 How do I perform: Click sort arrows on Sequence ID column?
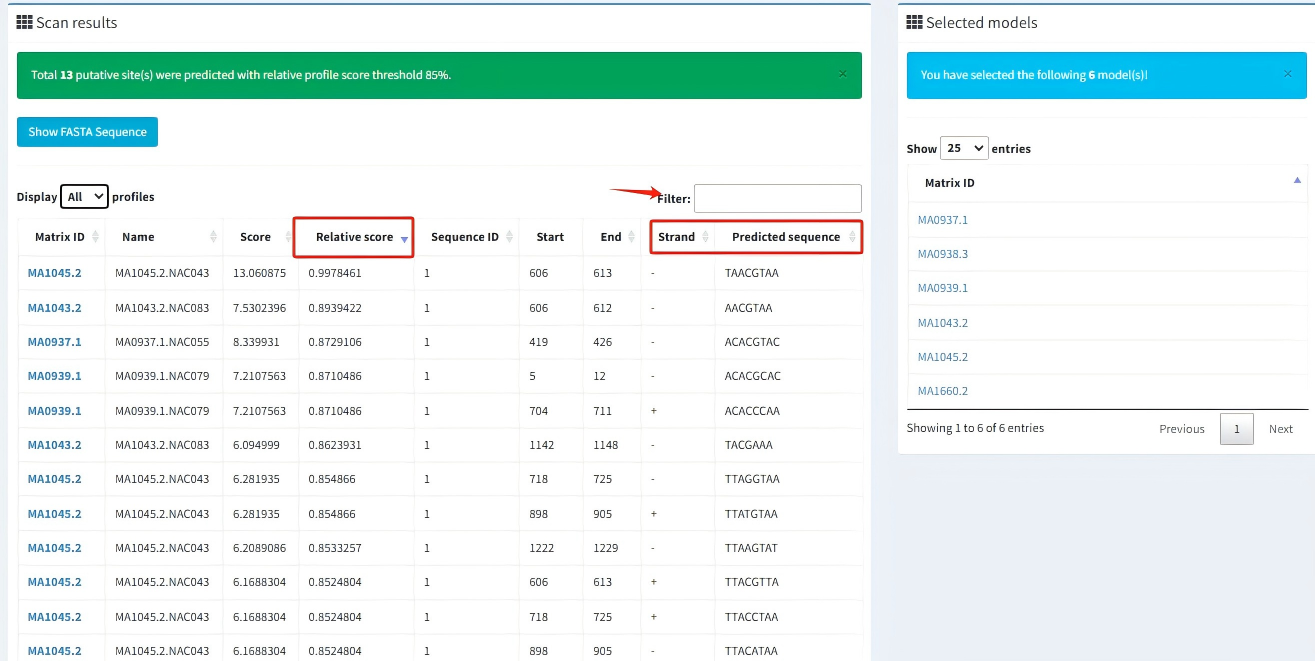click(510, 237)
